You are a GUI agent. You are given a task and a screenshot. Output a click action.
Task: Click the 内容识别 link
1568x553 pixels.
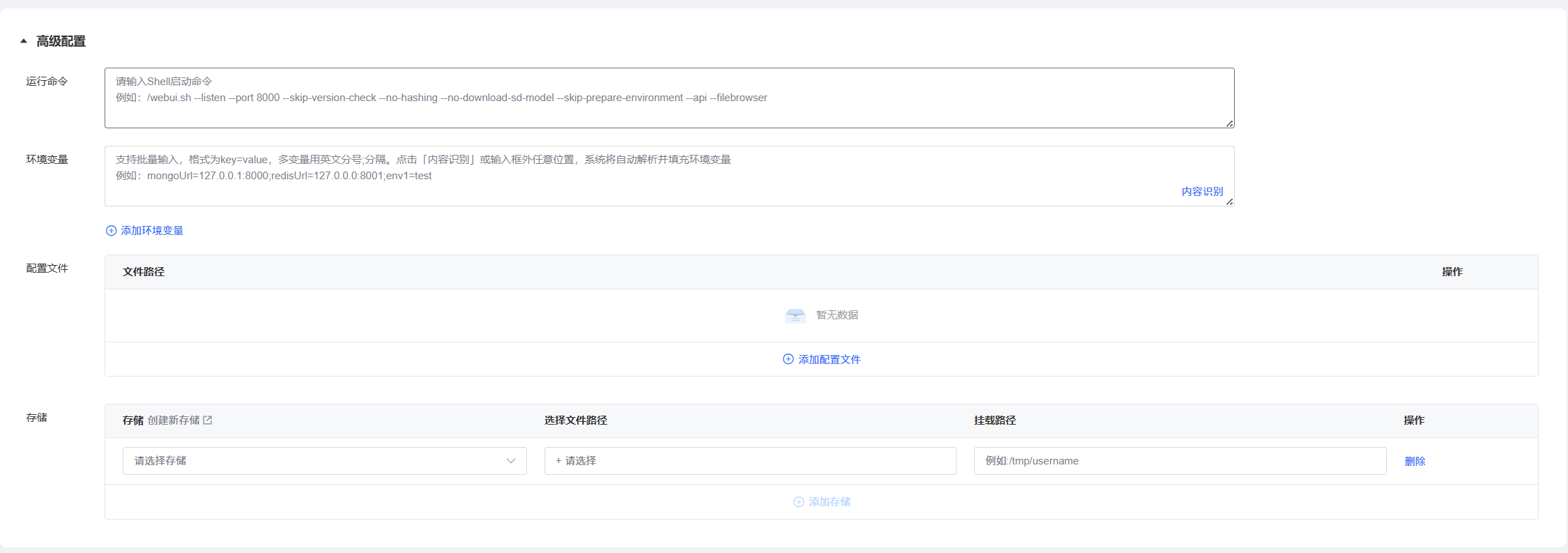click(x=1201, y=192)
